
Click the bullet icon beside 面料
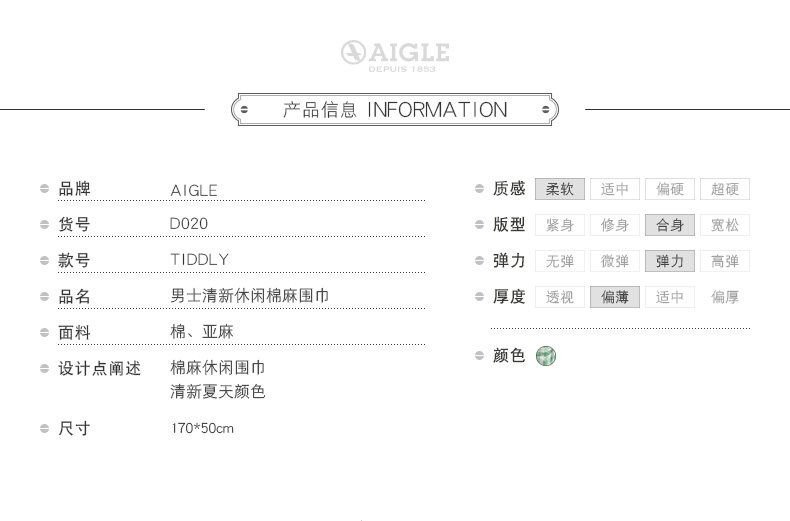45,333
